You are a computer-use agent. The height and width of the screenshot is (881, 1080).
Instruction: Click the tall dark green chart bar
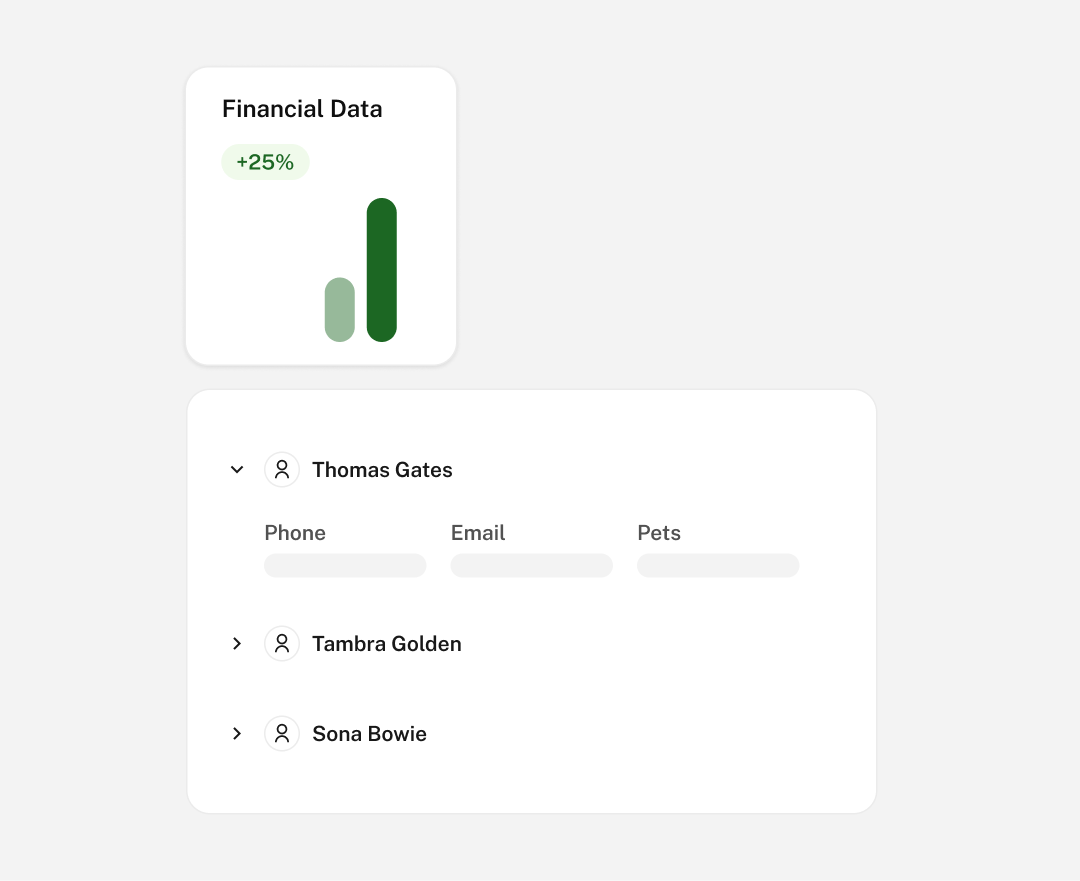click(382, 270)
